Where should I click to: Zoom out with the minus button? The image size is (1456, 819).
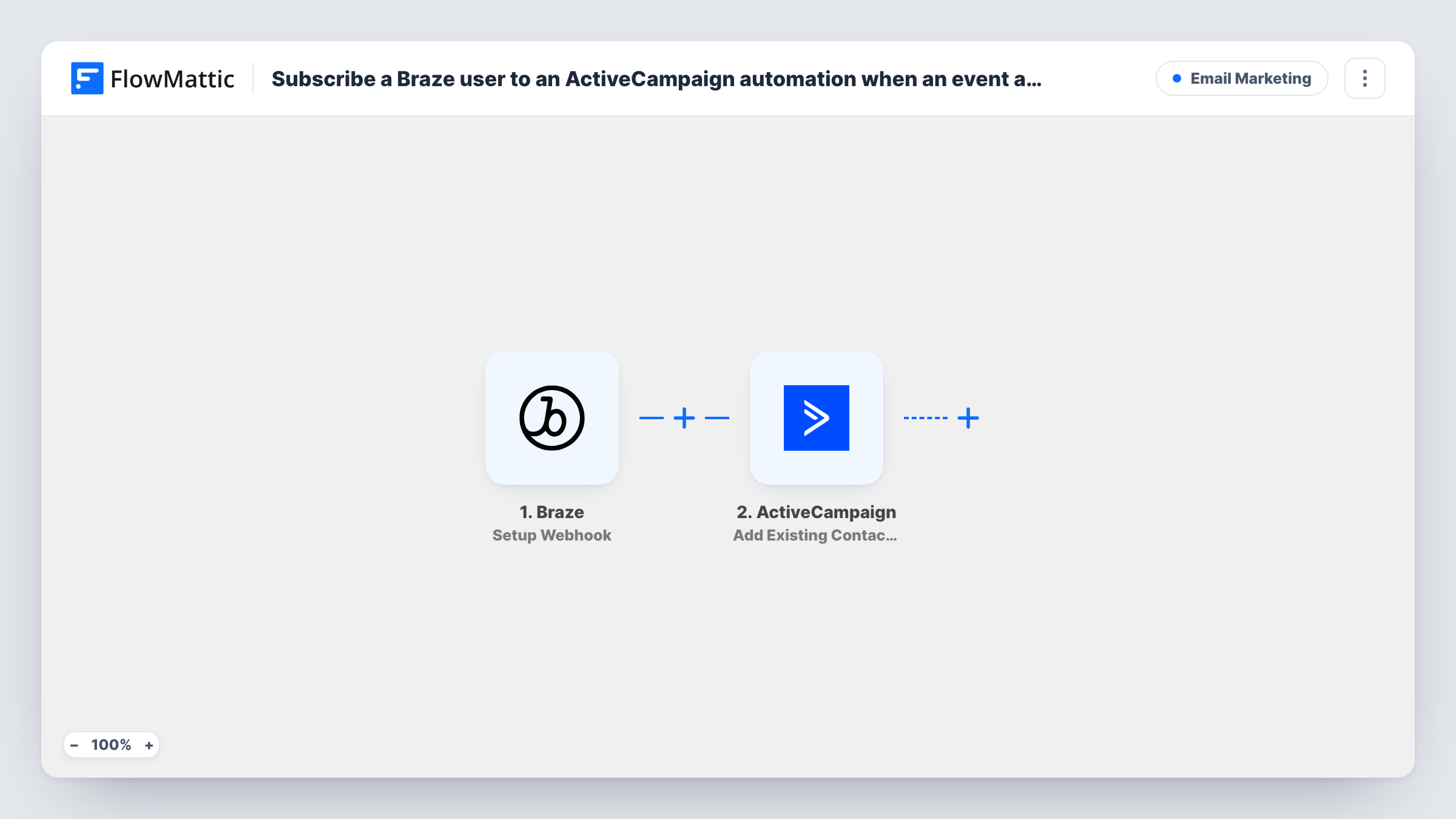(x=74, y=745)
